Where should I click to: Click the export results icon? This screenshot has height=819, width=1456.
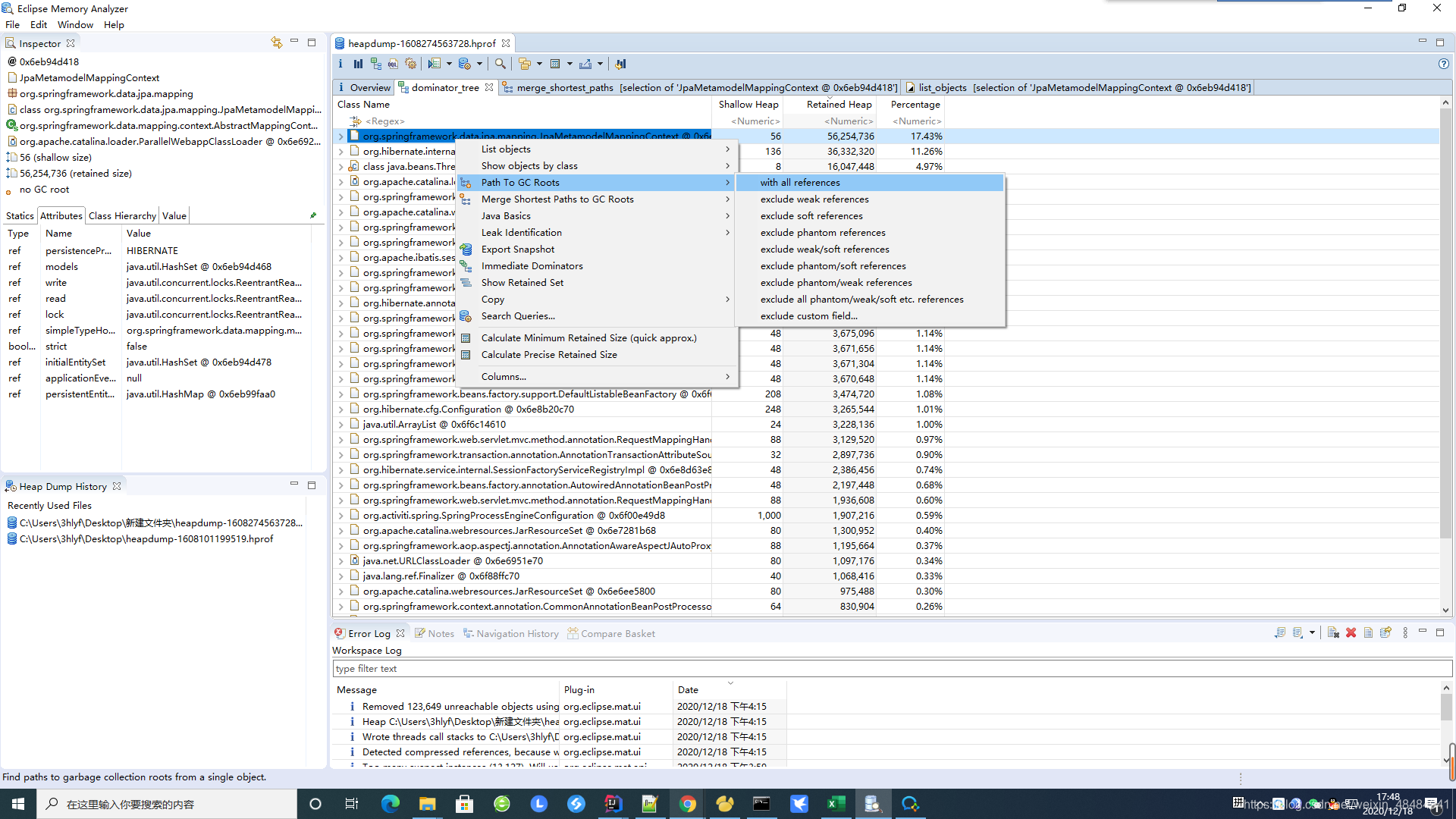click(585, 64)
